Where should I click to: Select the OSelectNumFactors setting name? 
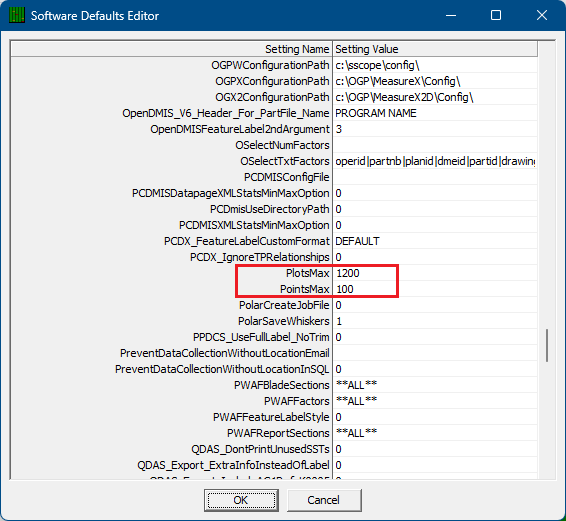tap(283, 145)
